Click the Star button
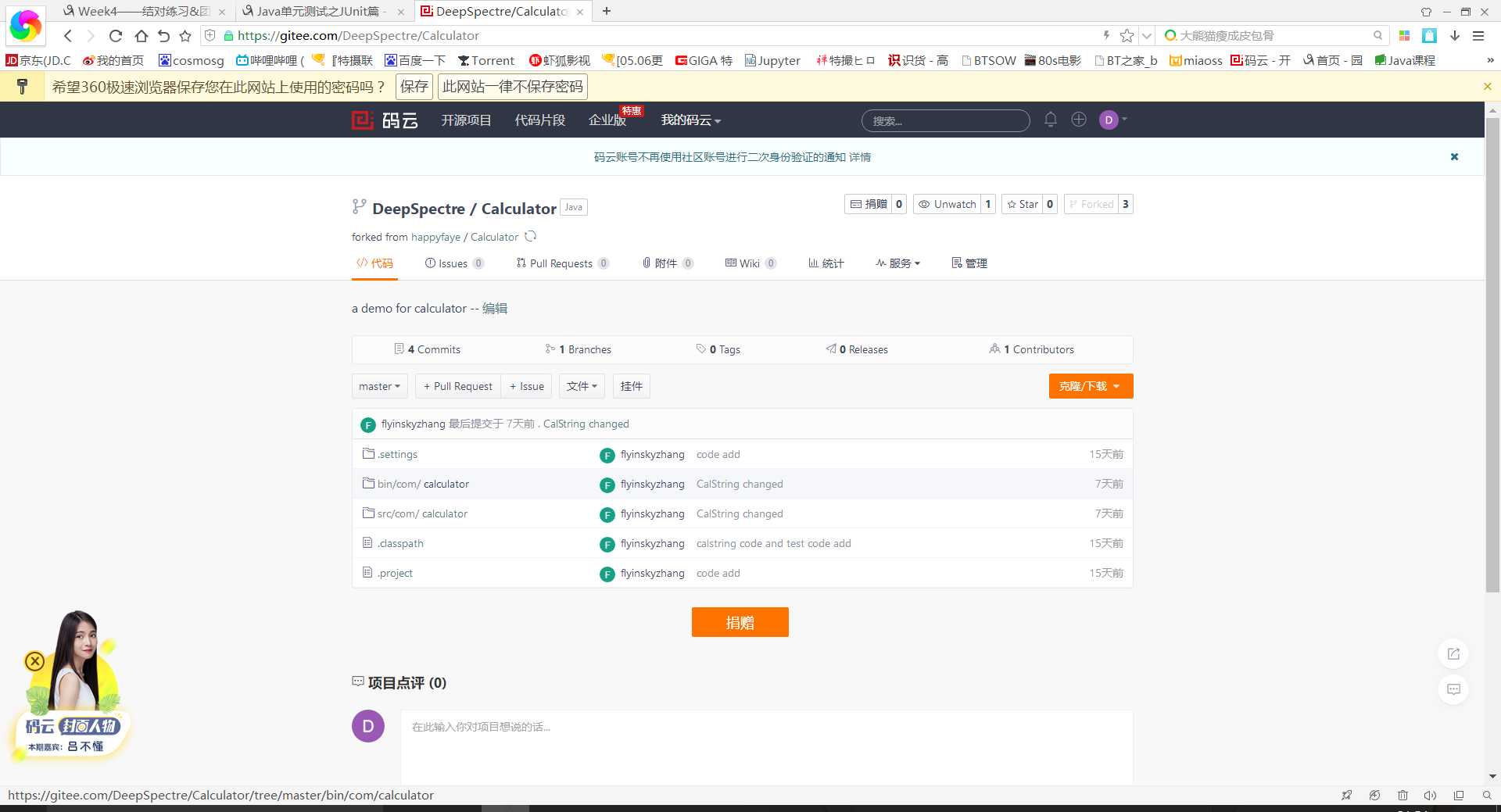 pos(1022,204)
